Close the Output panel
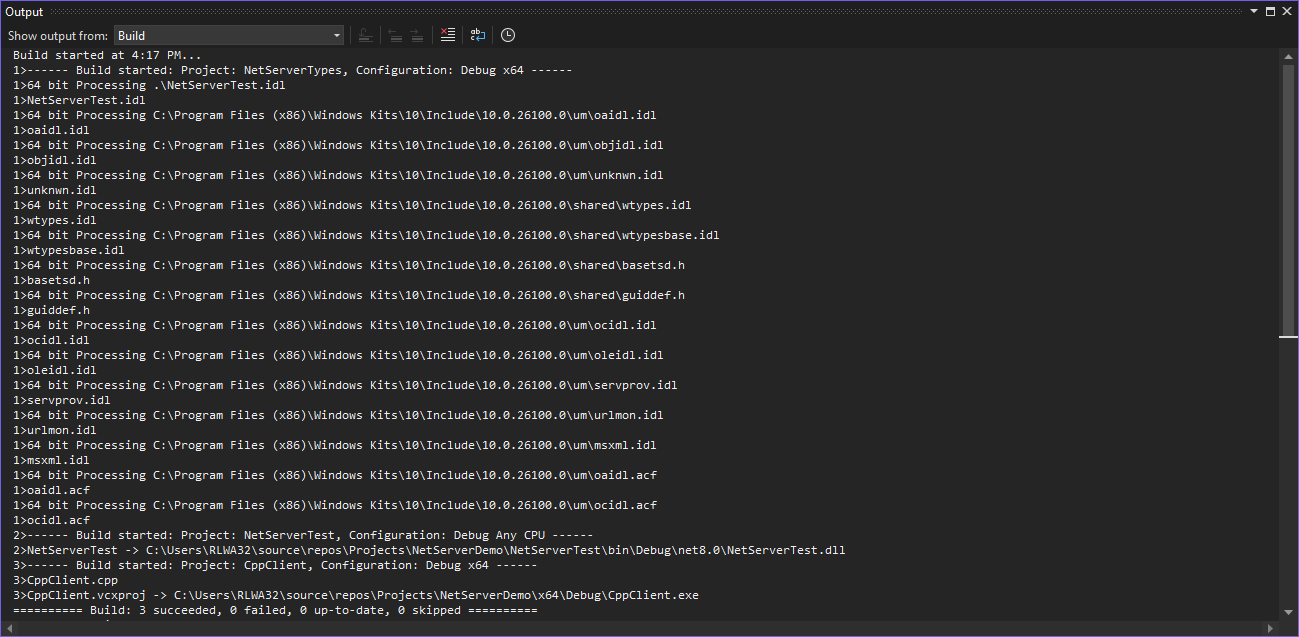This screenshot has height=637, width=1299. (1286, 12)
